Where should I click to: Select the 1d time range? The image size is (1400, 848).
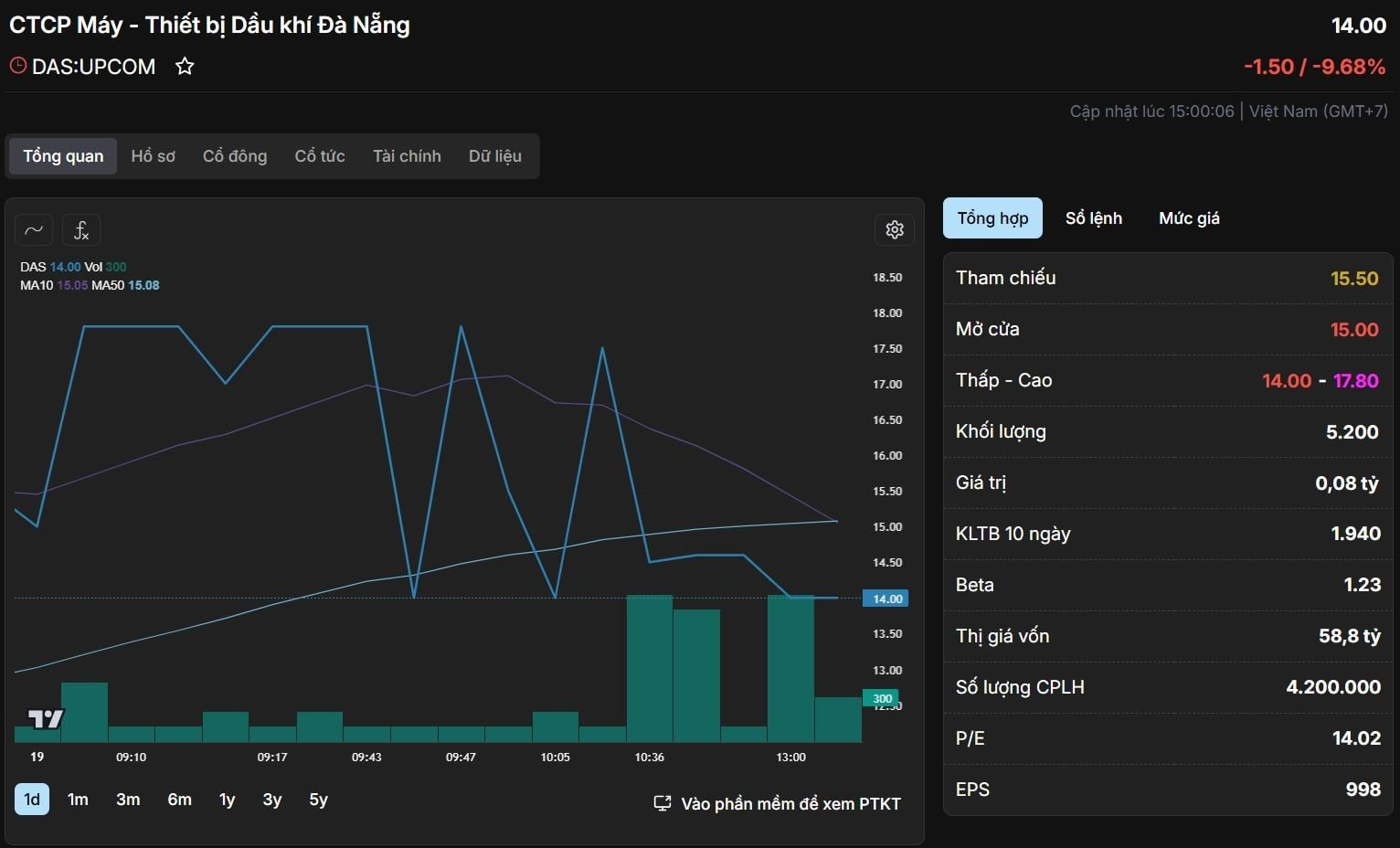(32, 800)
